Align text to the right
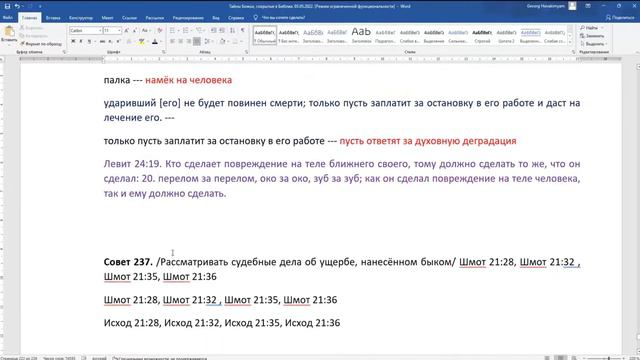Screen dimensions: 640x360 pos(189,41)
